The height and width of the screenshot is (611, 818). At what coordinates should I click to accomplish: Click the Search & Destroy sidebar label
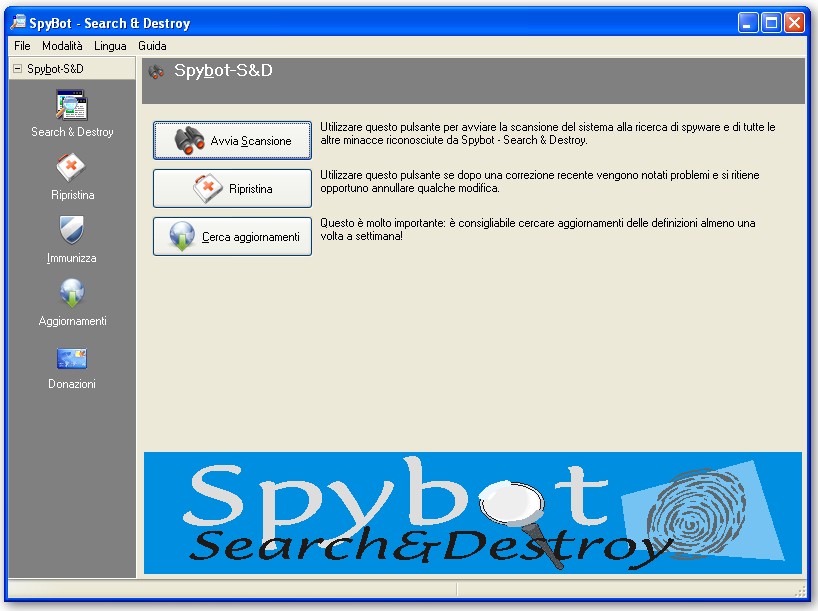click(x=72, y=132)
